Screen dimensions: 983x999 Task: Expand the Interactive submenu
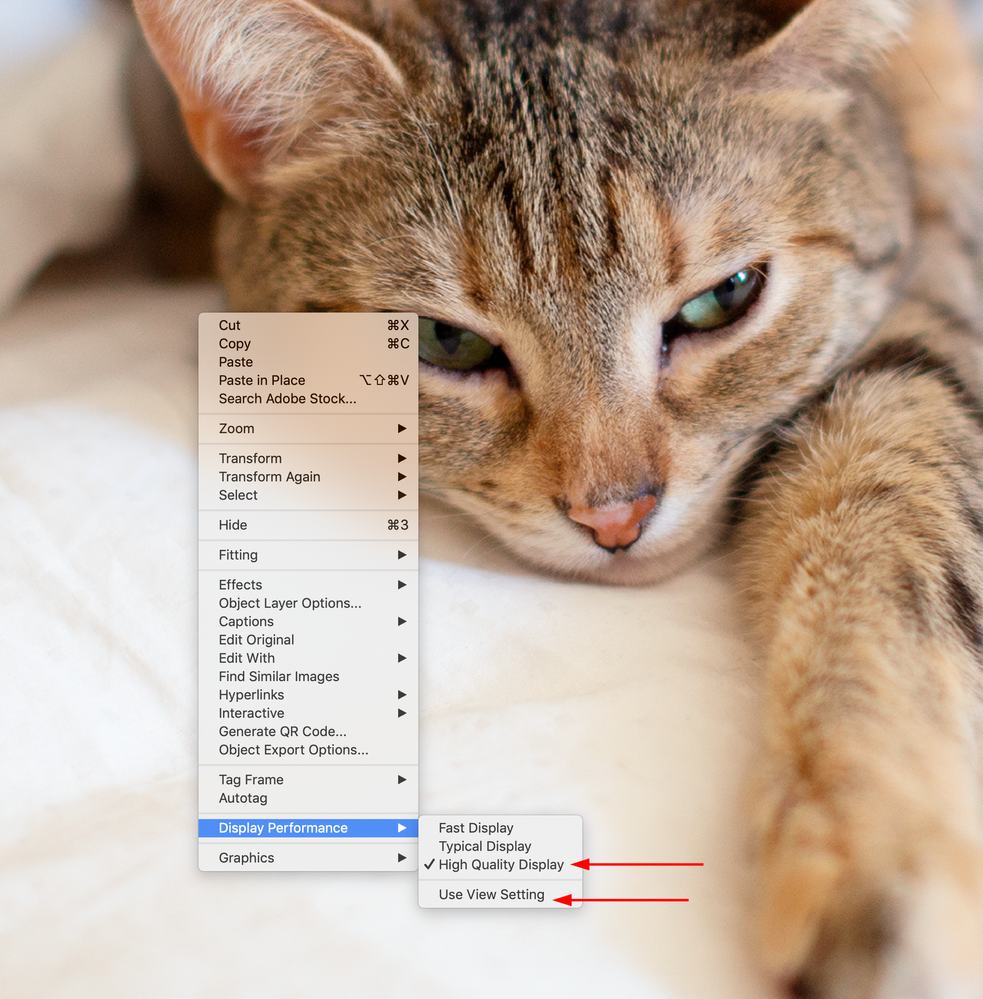(308, 714)
